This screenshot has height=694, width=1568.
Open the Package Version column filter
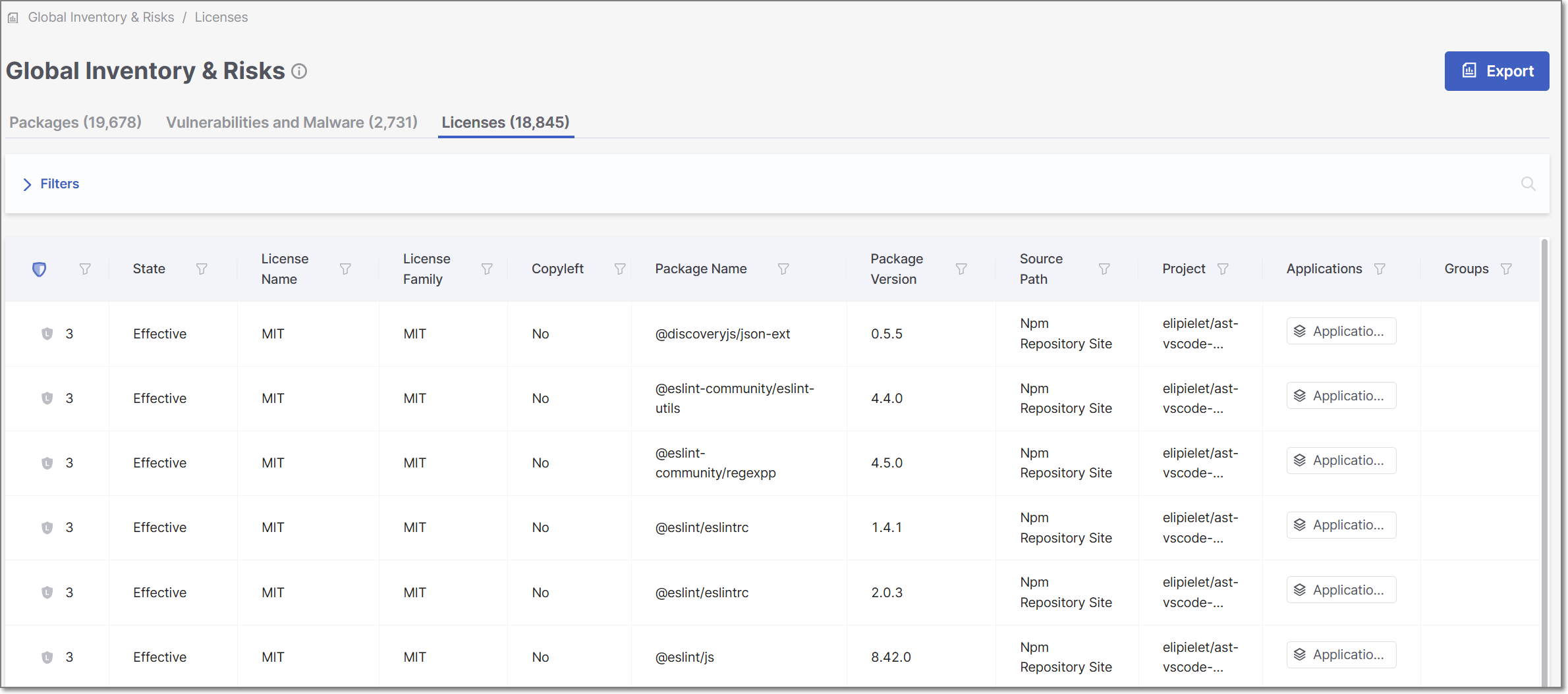click(961, 269)
